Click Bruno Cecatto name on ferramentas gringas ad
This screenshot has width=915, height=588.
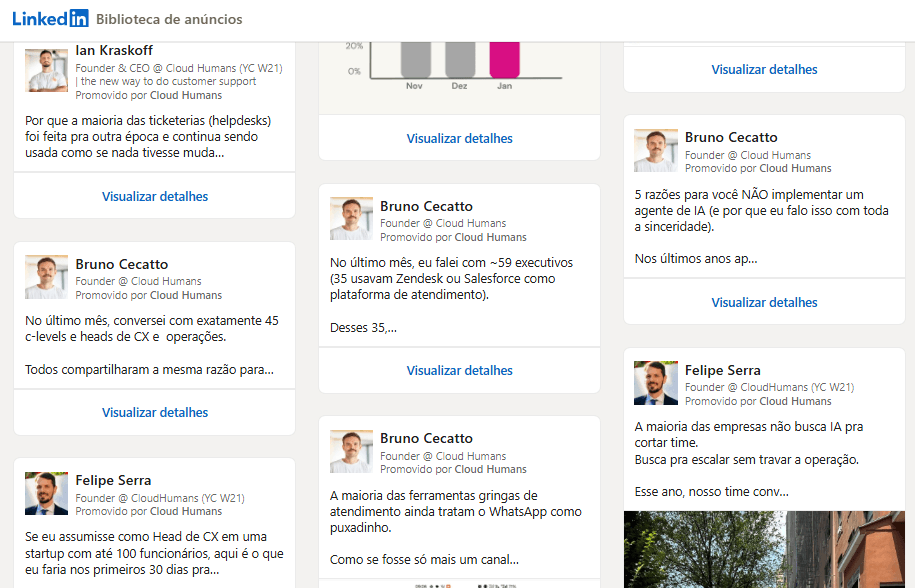(426, 439)
